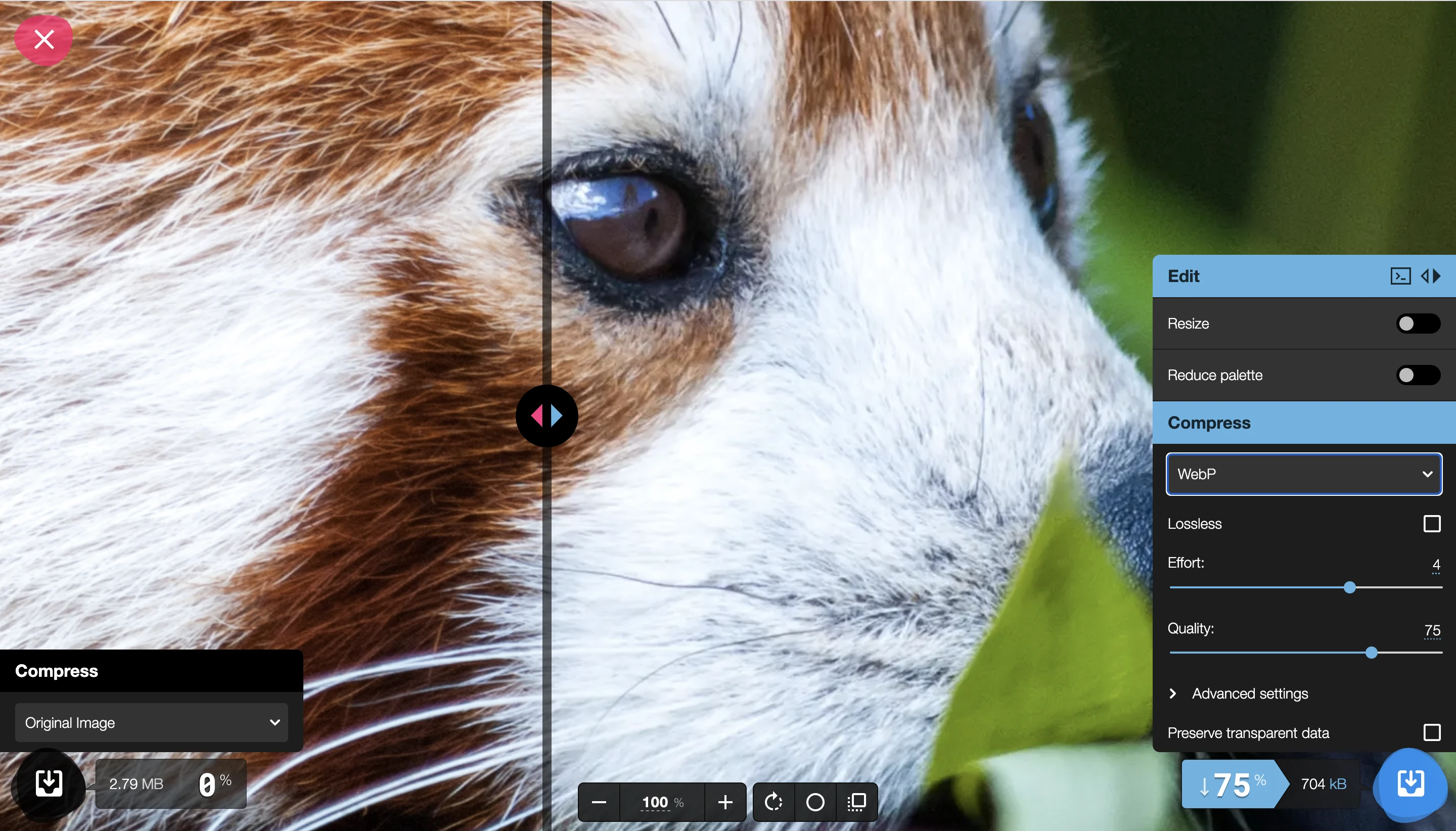Copy settings as CLI command icon
Screen dimensions: 1456x831
[x=1400, y=276]
